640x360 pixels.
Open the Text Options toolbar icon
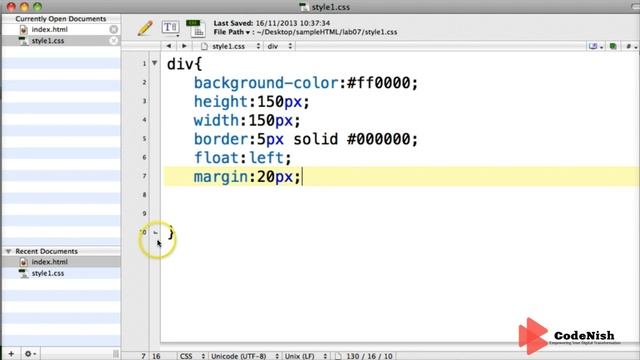(x=170, y=27)
